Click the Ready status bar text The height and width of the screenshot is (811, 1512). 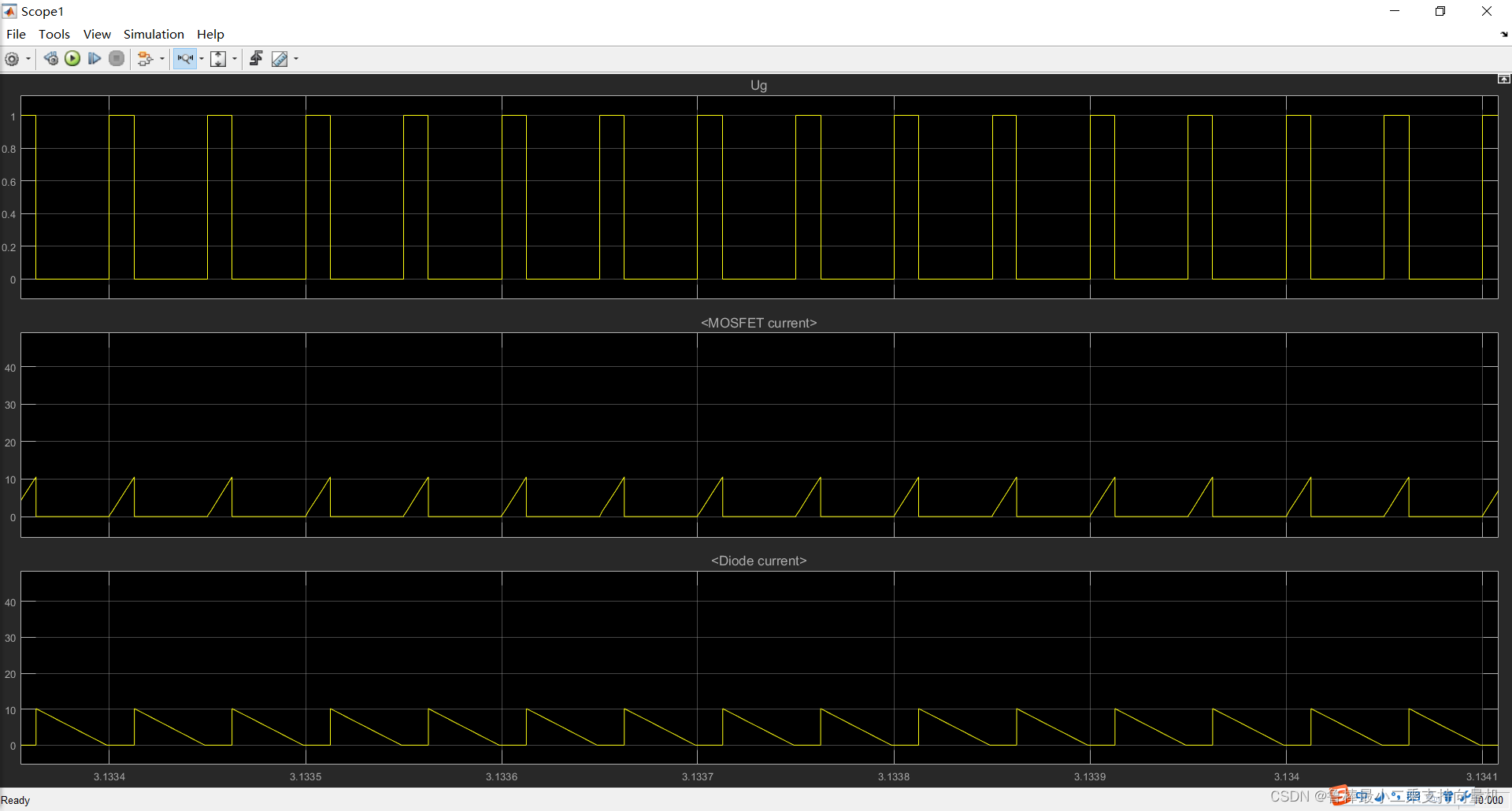(16, 800)
